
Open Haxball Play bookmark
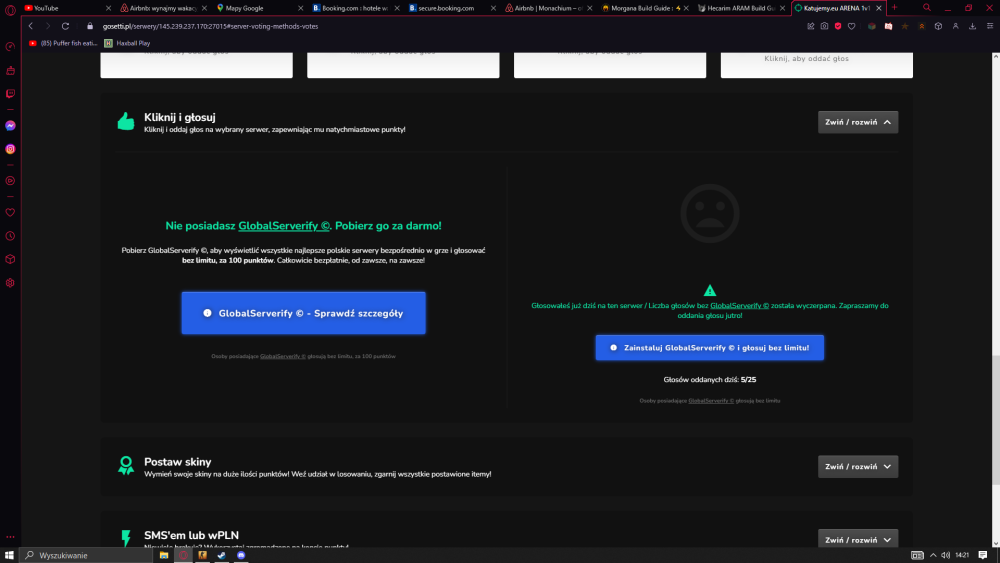[x=128, y=43]
